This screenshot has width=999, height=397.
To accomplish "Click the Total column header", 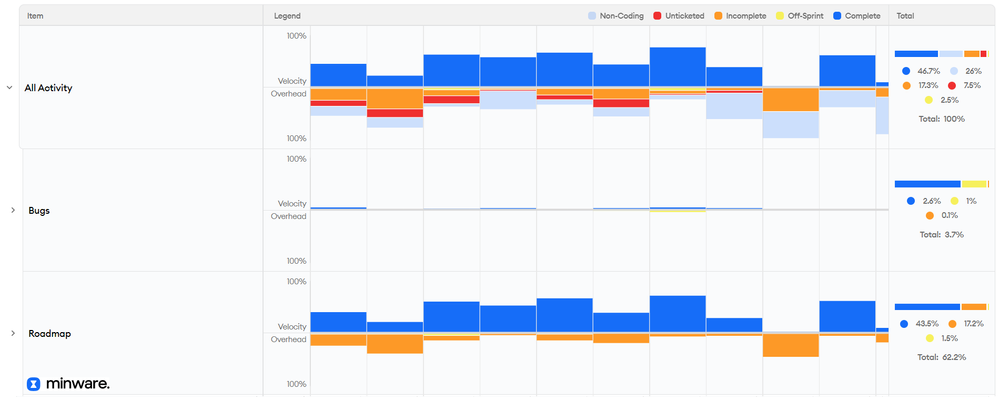I will 905,16.
